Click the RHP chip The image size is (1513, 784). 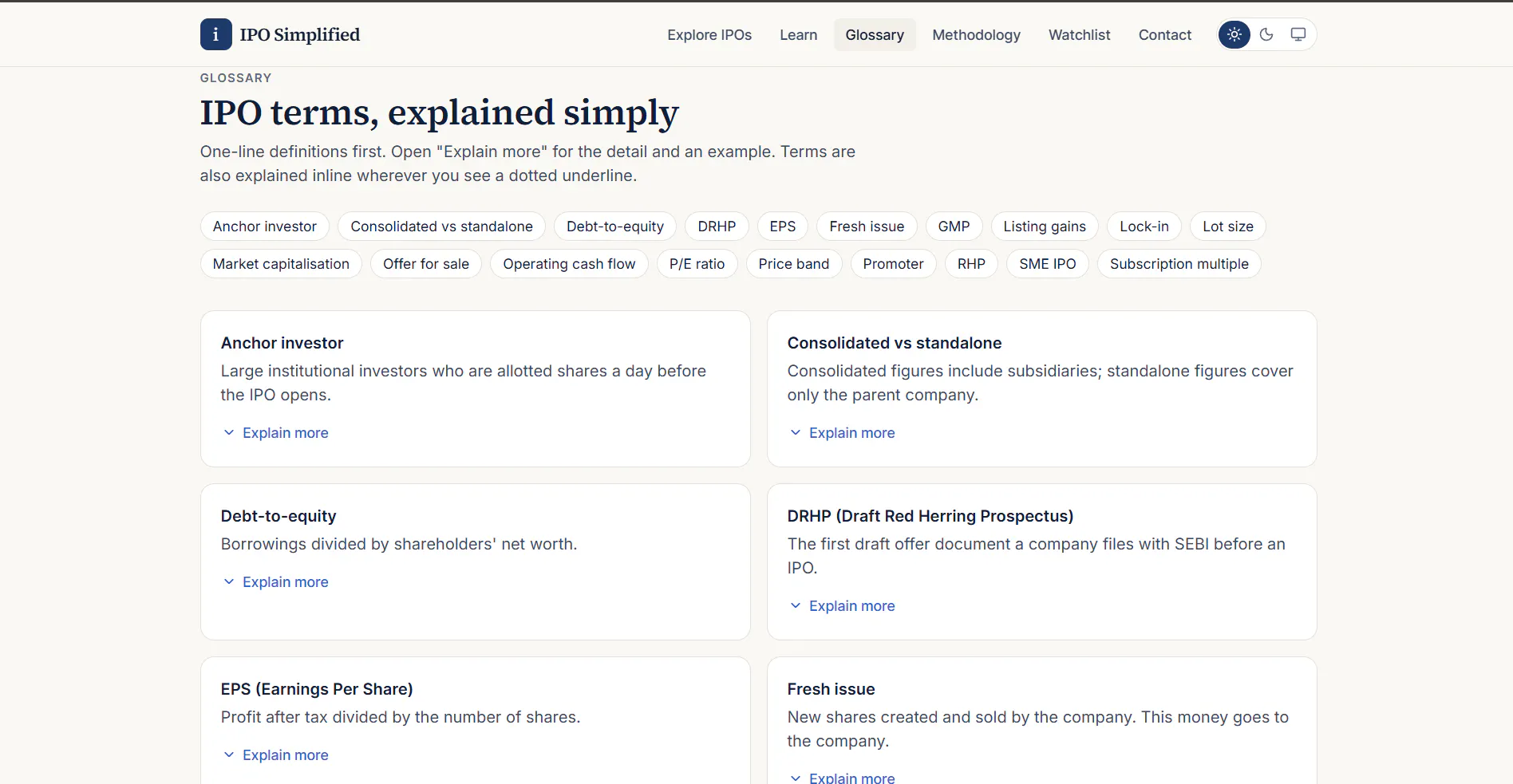(x=971, y=264)
